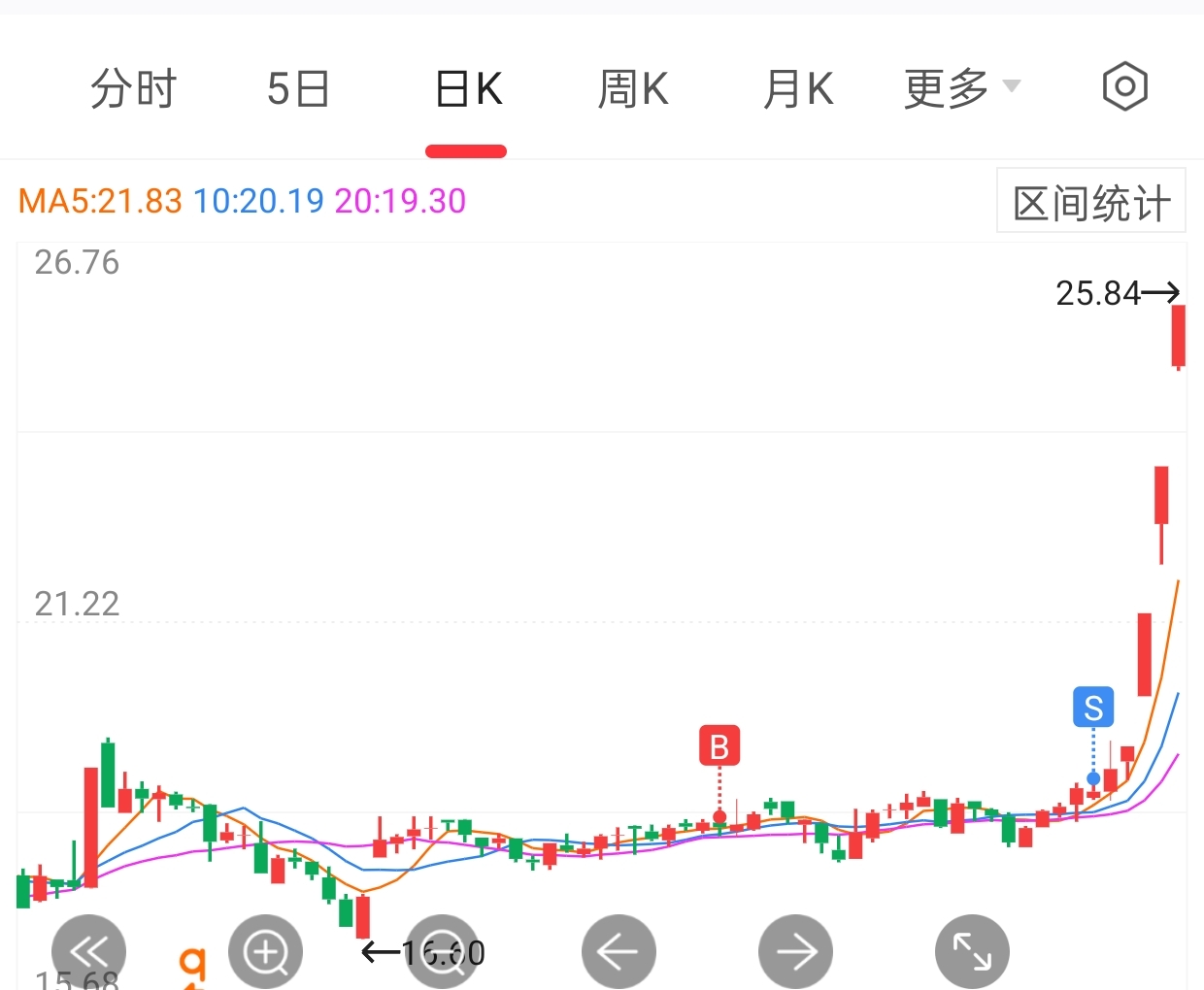This screenshot has height=990, width=1204.
Task: Move chart left with arrow button
Action: 619,952
